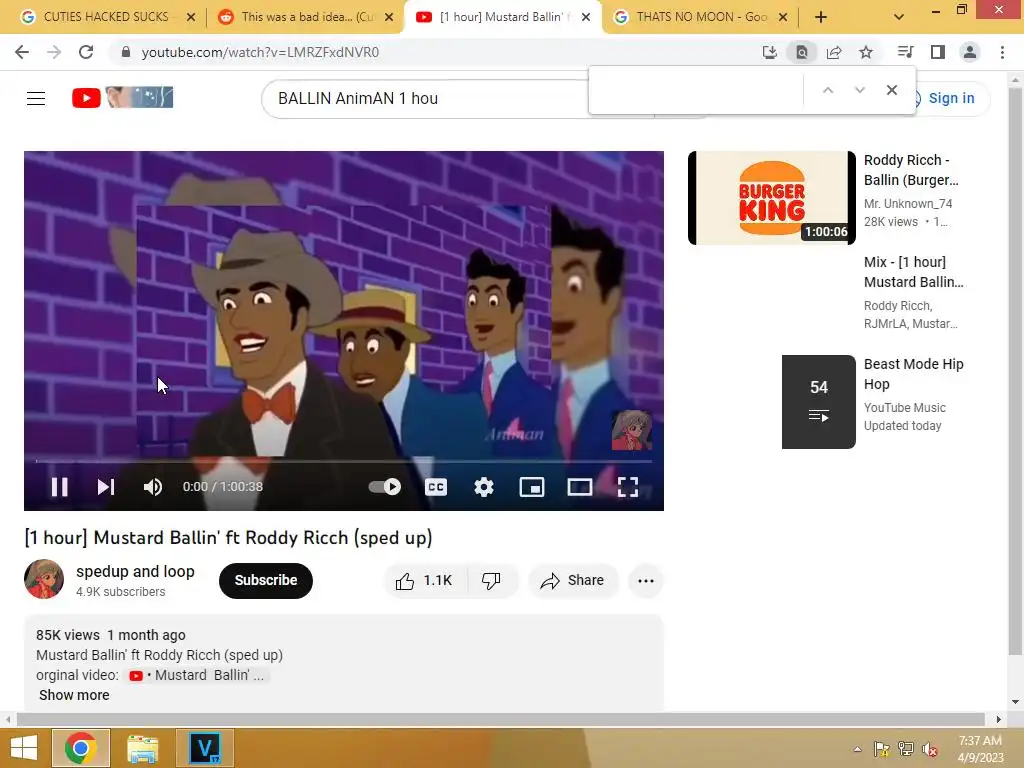Open the Windows Start menu

(24, 748)
